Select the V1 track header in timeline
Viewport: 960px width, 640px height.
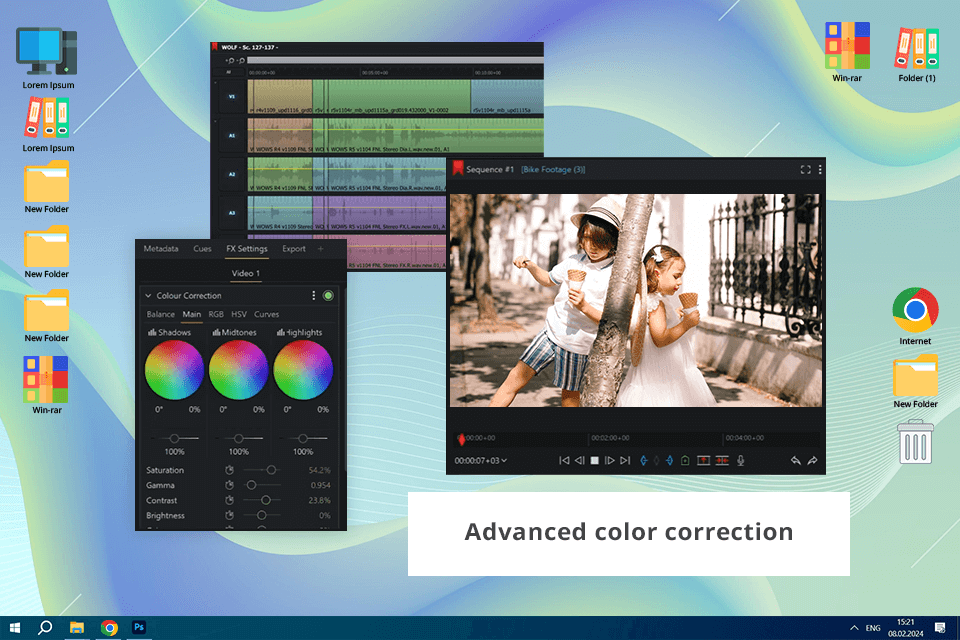[231, 97]
